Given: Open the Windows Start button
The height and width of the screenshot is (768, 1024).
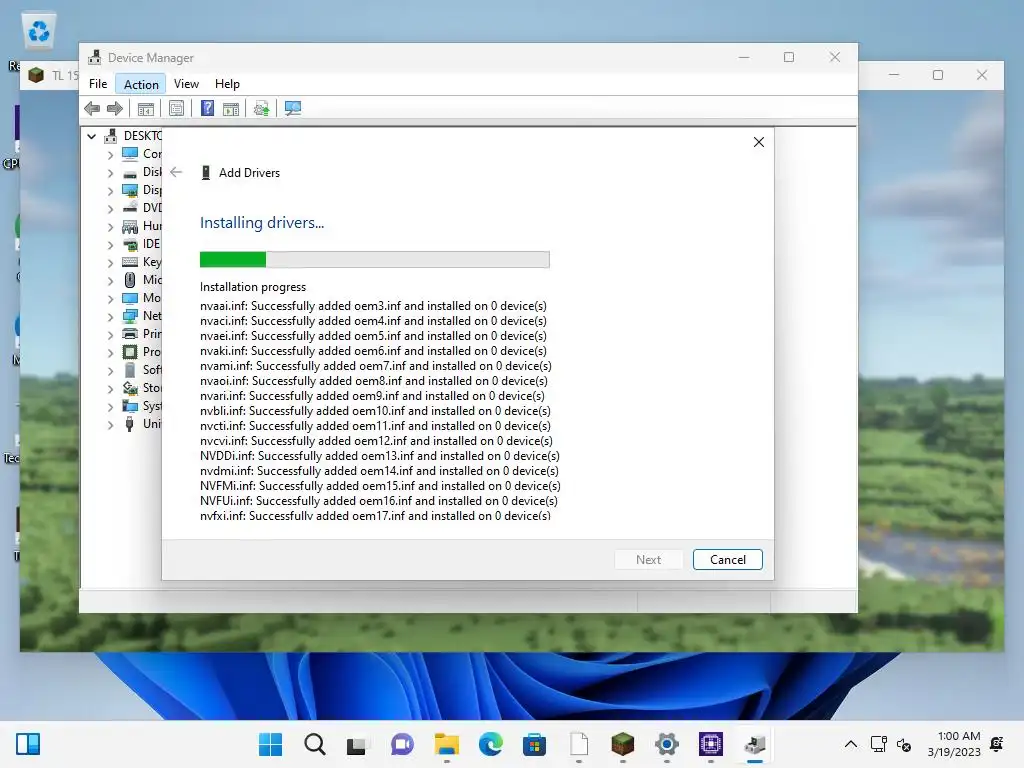Looking at the screenshot, I should pyautogui.click(x=270, y=744).
